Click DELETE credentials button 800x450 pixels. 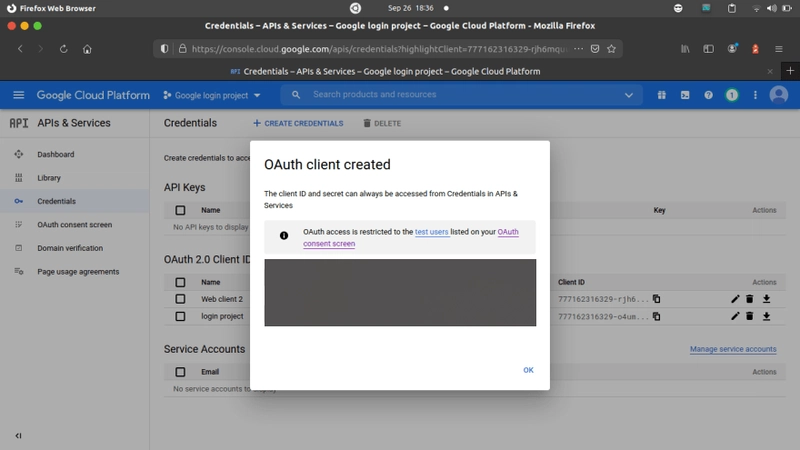(x=382, y=123)
